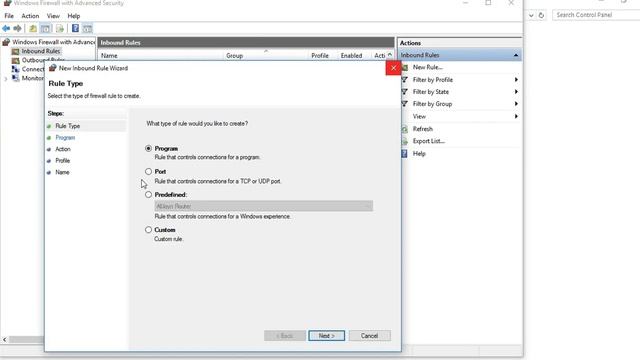Click the Monitoring tree icon
This screenshot has width=640, height=360.
[x=16, y=78]
